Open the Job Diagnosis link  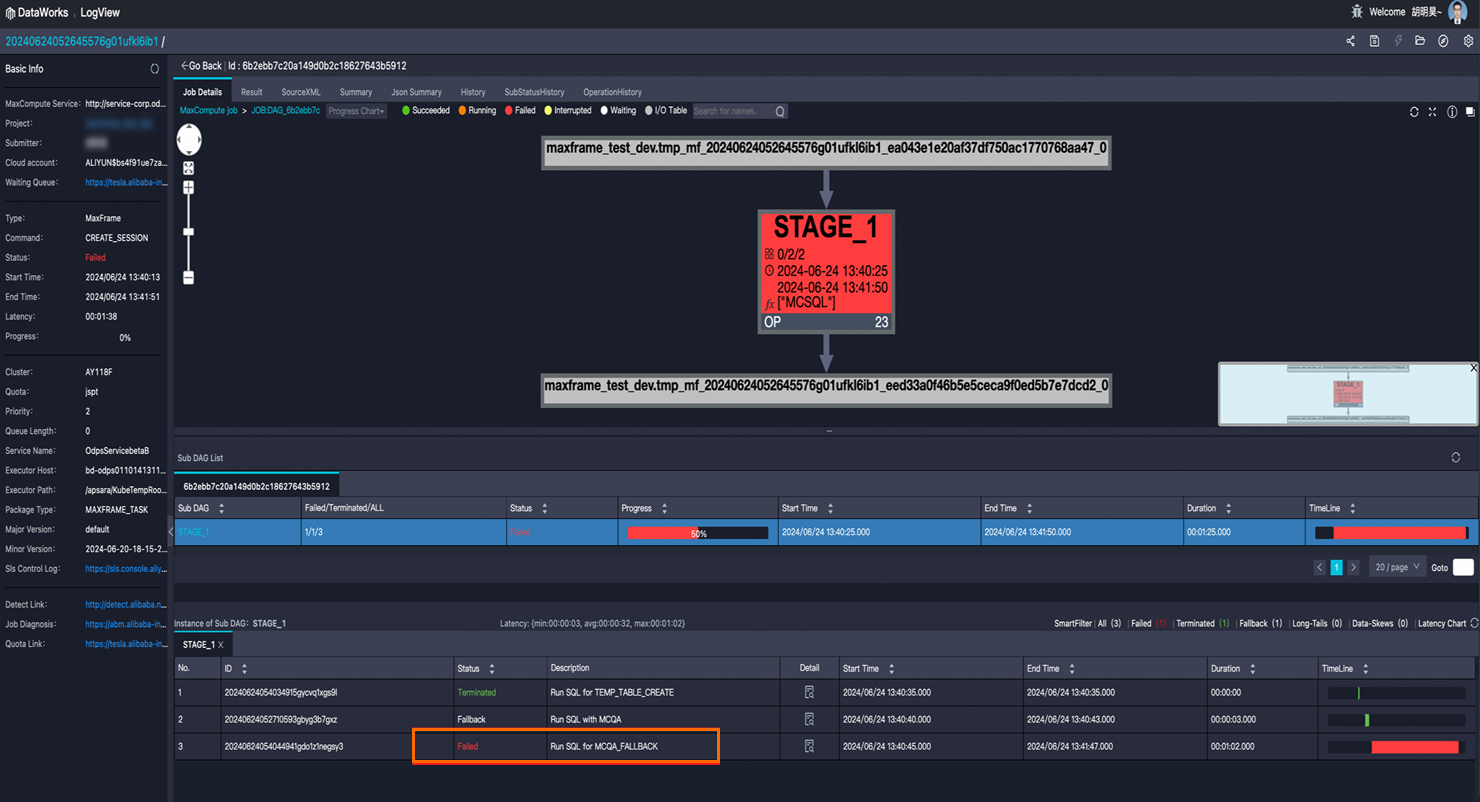coord(125,624)
